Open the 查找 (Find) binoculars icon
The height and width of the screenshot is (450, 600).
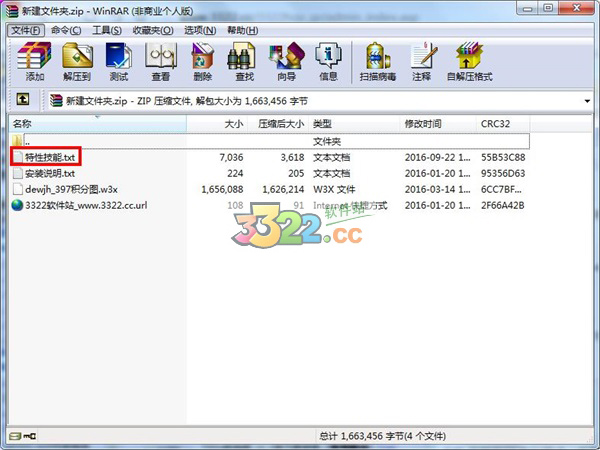pos(241,56)
